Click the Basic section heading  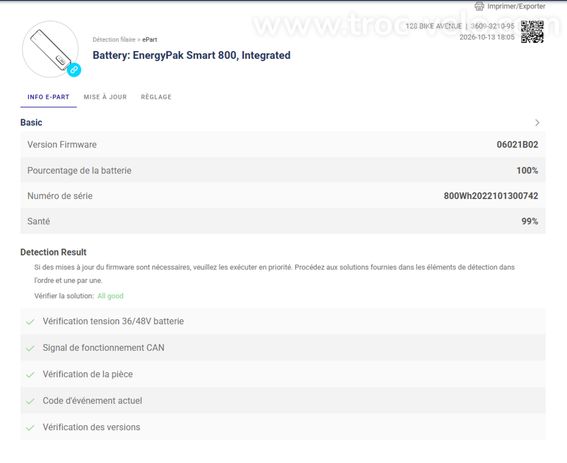[x=31, y=123]
